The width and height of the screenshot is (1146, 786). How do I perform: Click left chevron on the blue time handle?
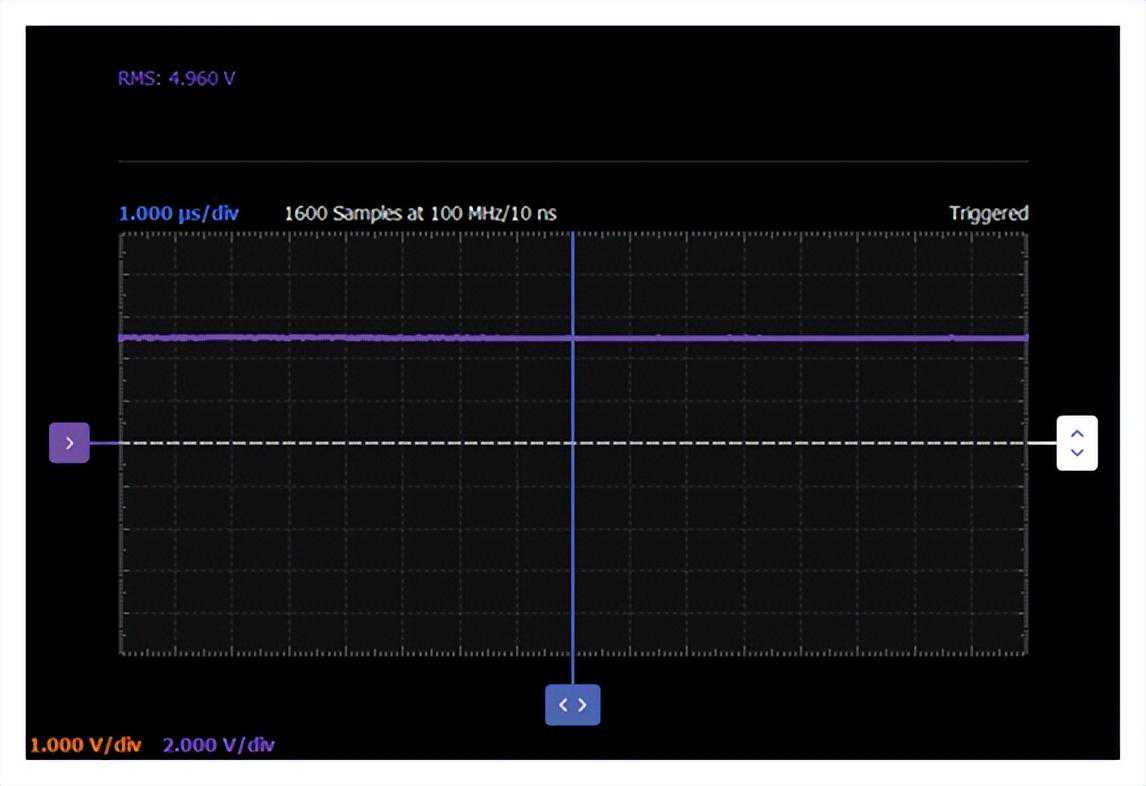click(x=563, y=705)
